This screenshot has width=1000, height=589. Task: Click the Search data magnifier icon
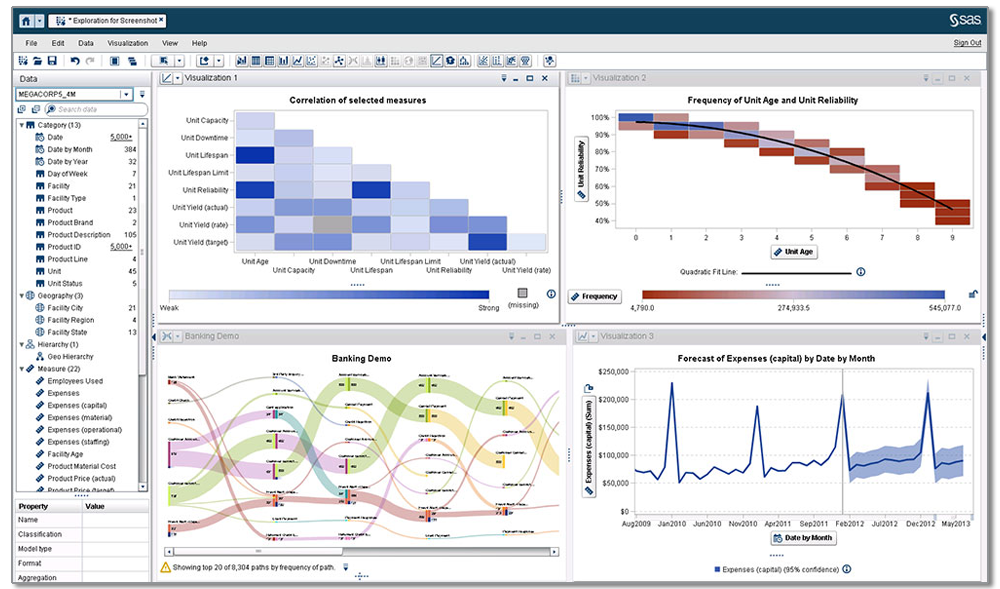click(50, 108)
